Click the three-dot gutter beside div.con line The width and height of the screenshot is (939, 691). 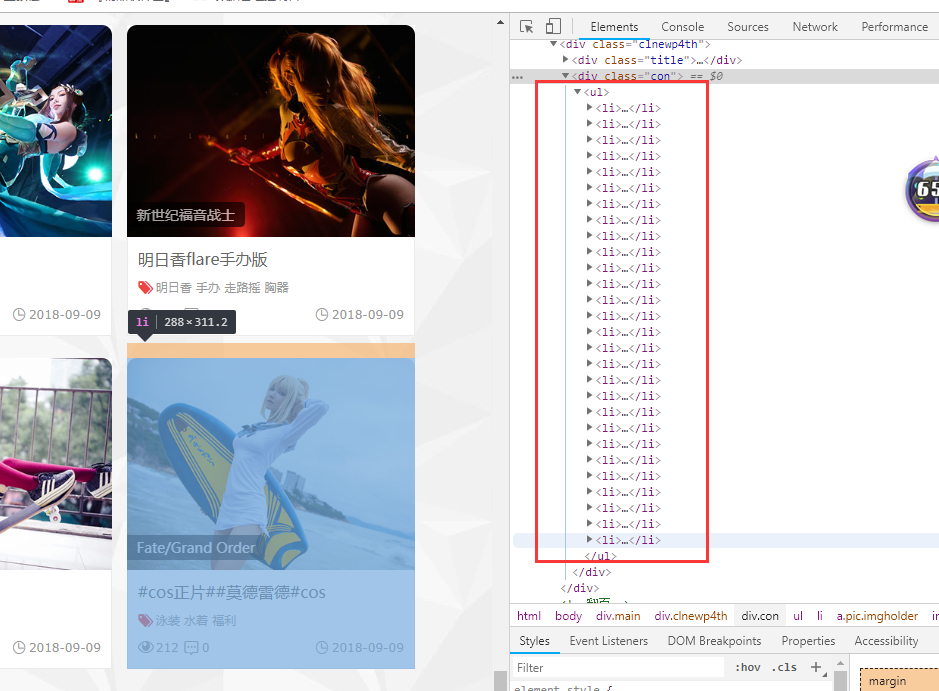pos(517,77)
